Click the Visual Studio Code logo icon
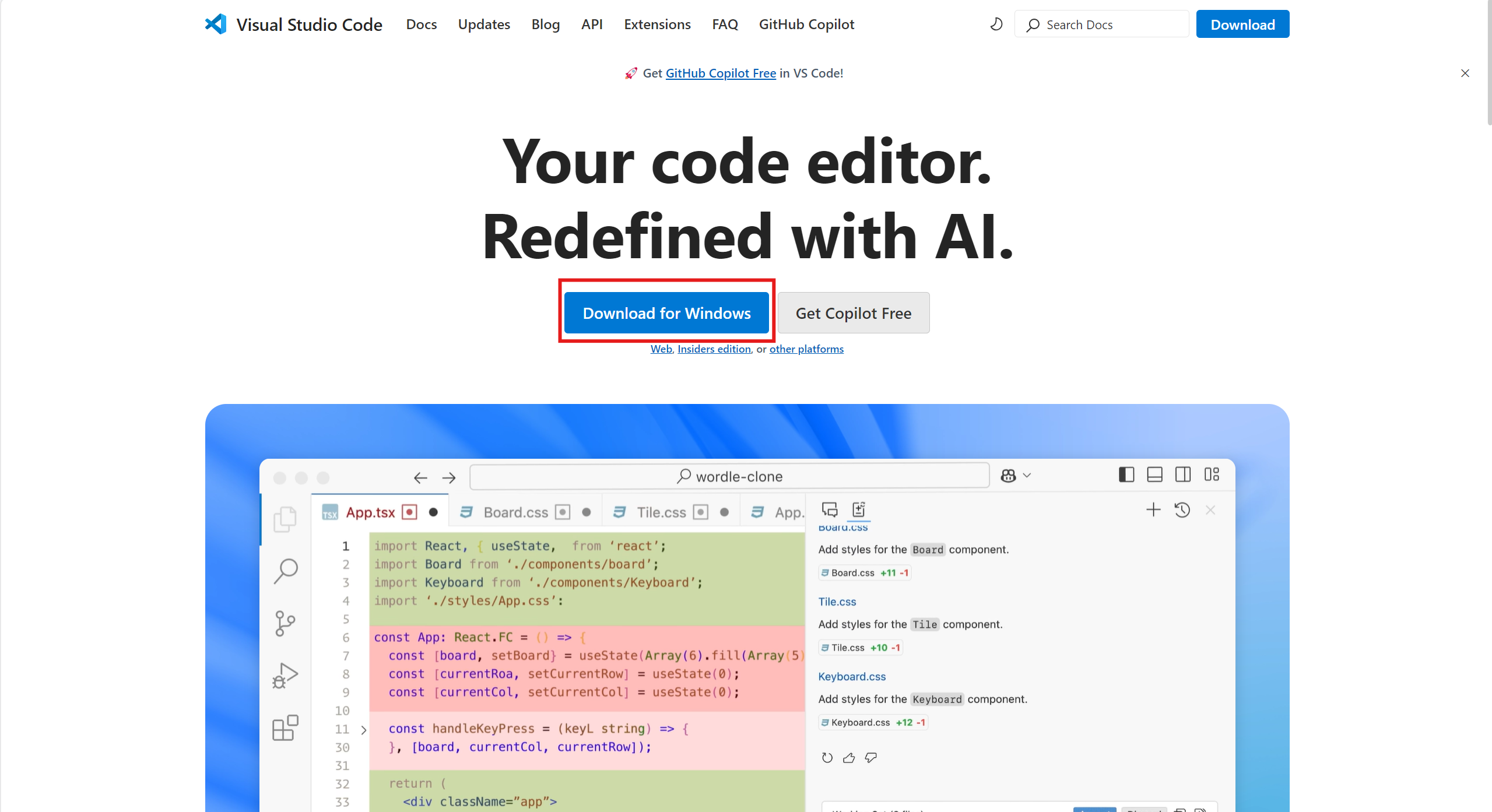Image resolution: width=1492 pixels, height=812 pixels. [x=216, y=24]
